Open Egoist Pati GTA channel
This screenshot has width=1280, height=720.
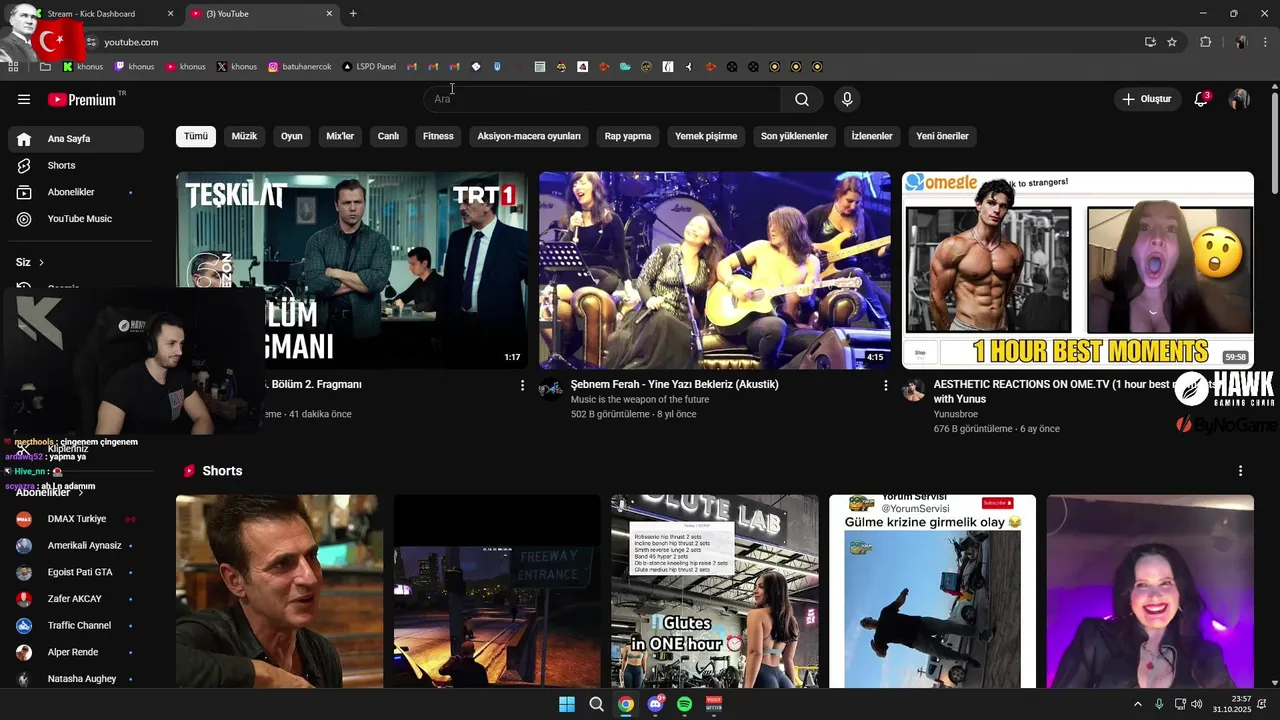[x=76, y=572]
